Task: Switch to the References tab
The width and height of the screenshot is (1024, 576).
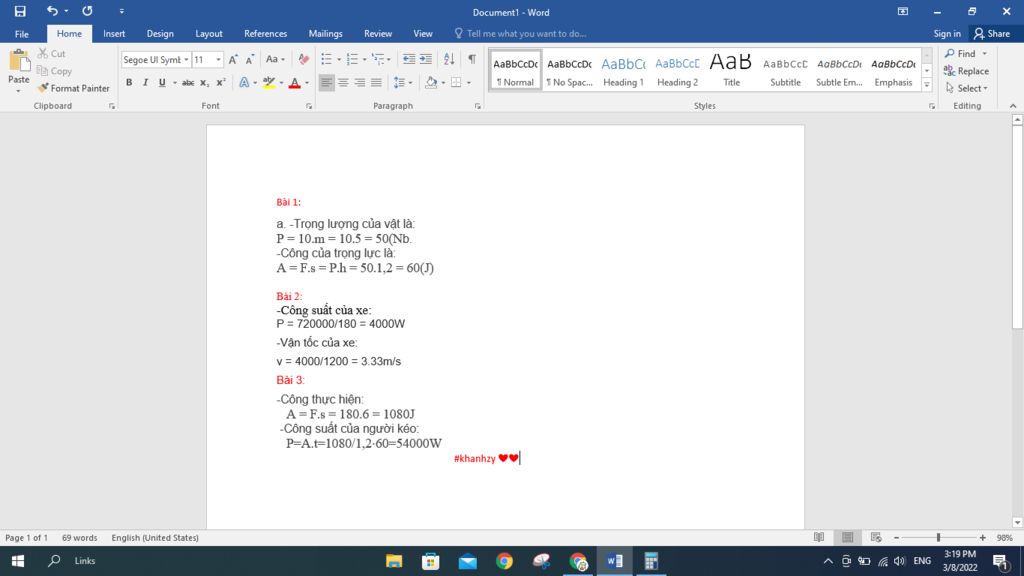Action: 265,34
